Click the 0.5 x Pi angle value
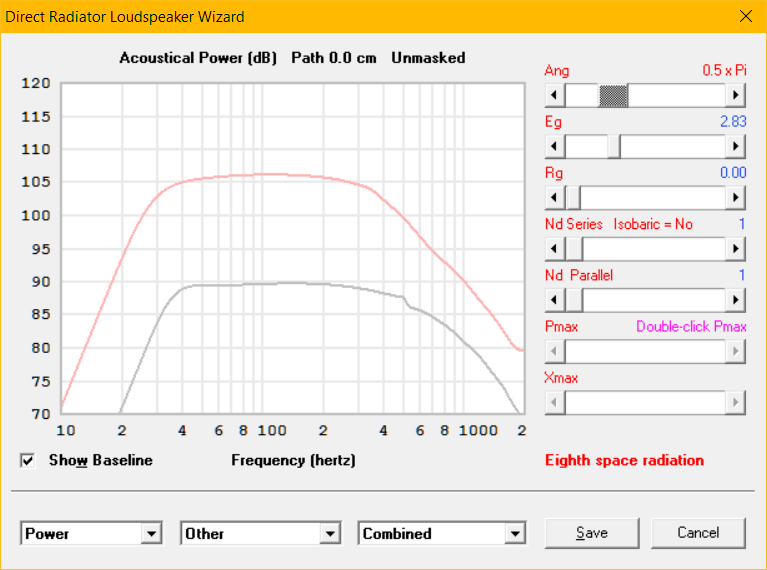This screenshot has height=570, width=767. [724, 70]
